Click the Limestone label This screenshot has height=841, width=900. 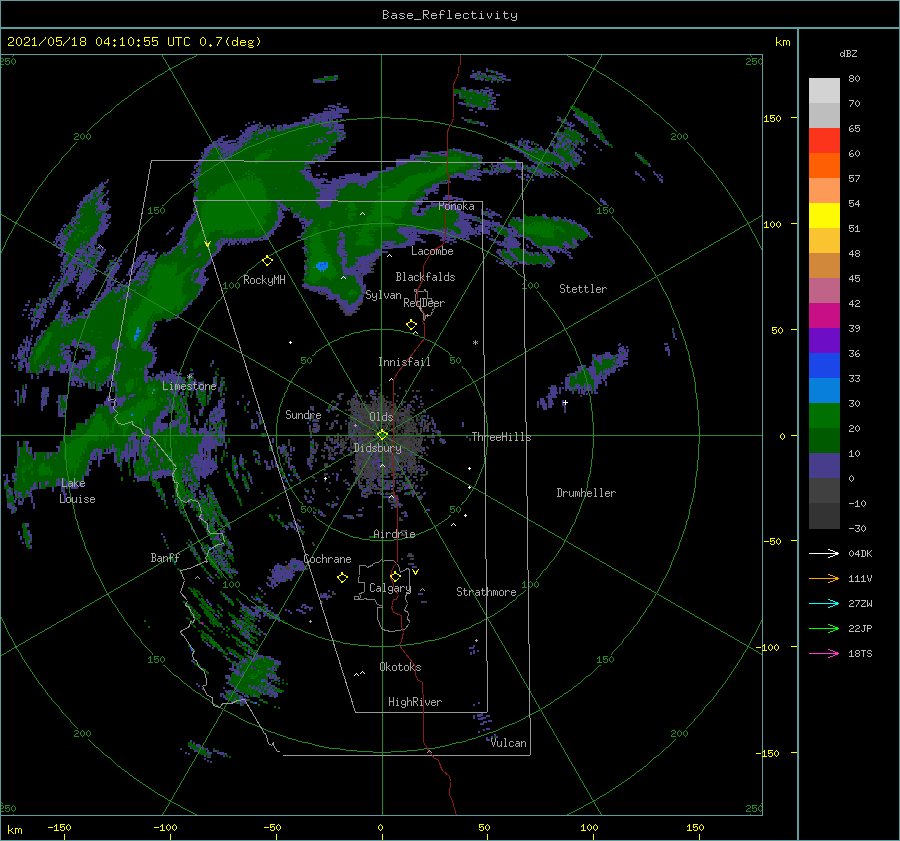click(x=189, y=386)
